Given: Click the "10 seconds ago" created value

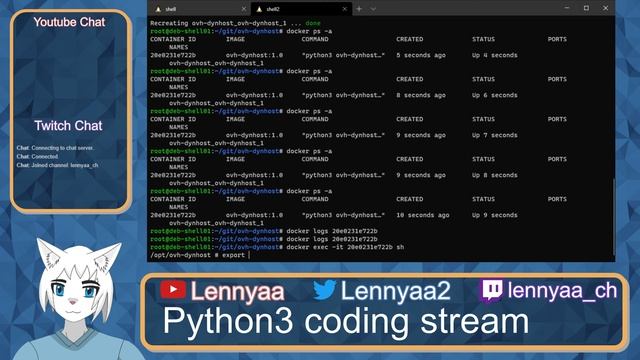Looking at the screenshot, I should 423,215.
